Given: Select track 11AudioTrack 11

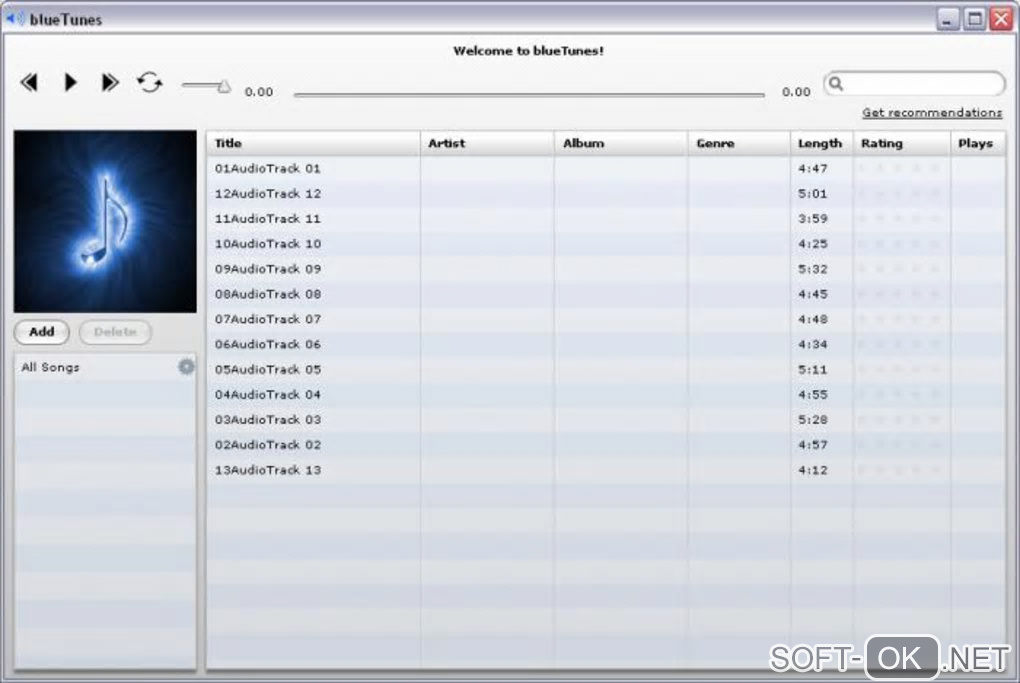Looking at the screenshot, I should 606,219.
